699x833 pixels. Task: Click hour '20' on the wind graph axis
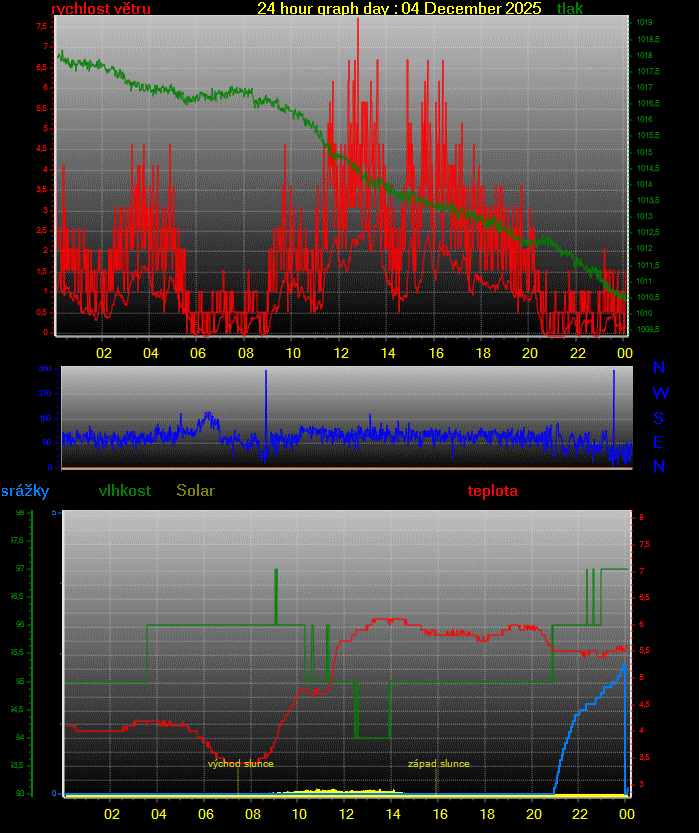click(x=530, y=353)
